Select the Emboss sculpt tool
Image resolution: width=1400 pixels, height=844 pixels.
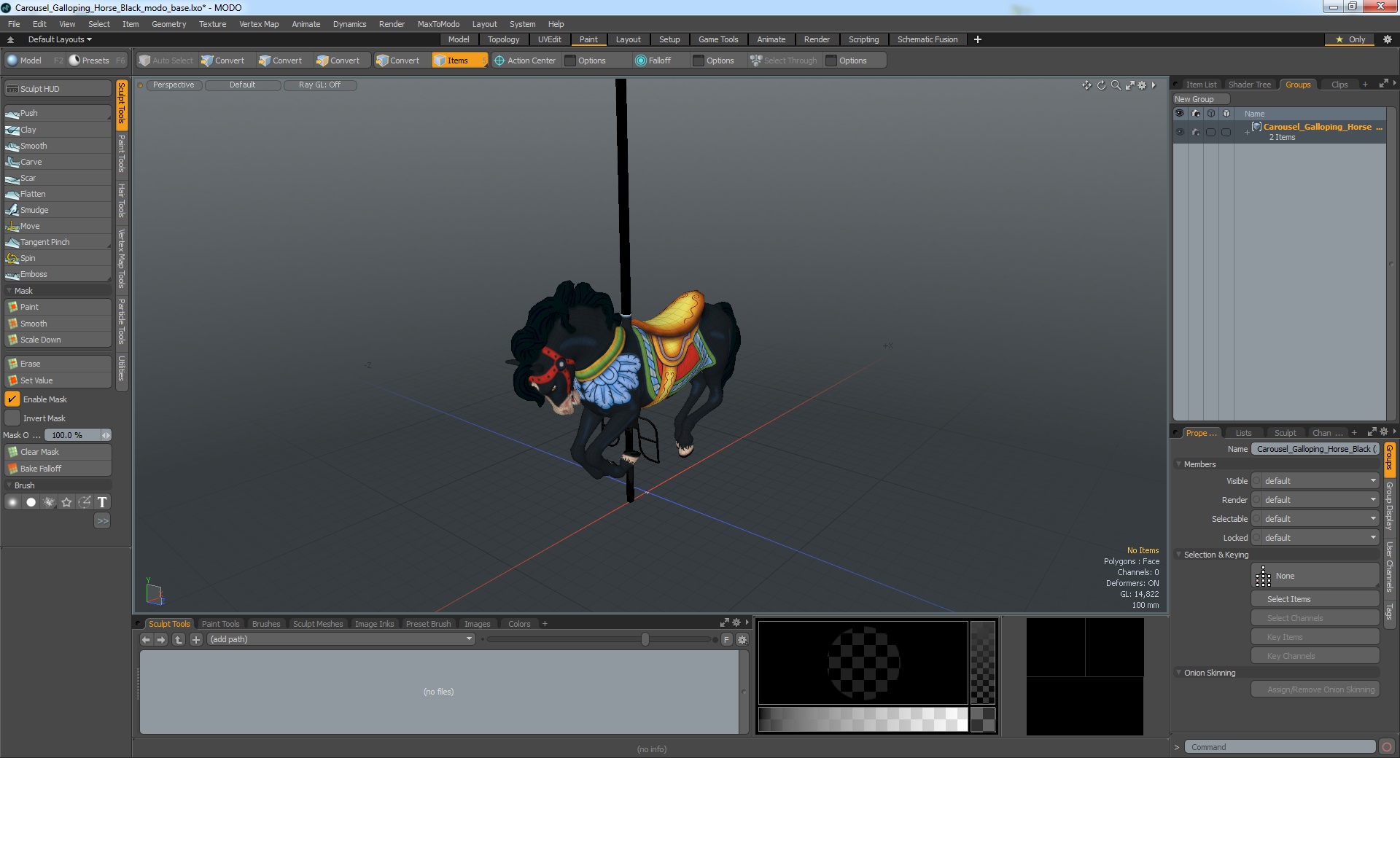(x=34, y=274)
